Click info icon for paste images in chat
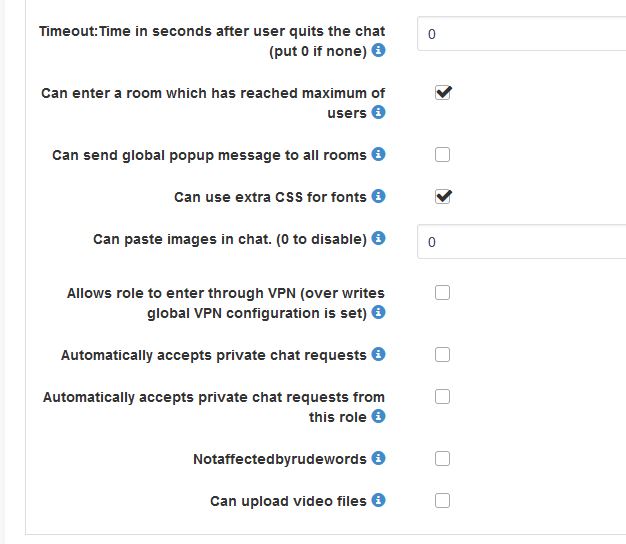 click(x=378, y=239)
